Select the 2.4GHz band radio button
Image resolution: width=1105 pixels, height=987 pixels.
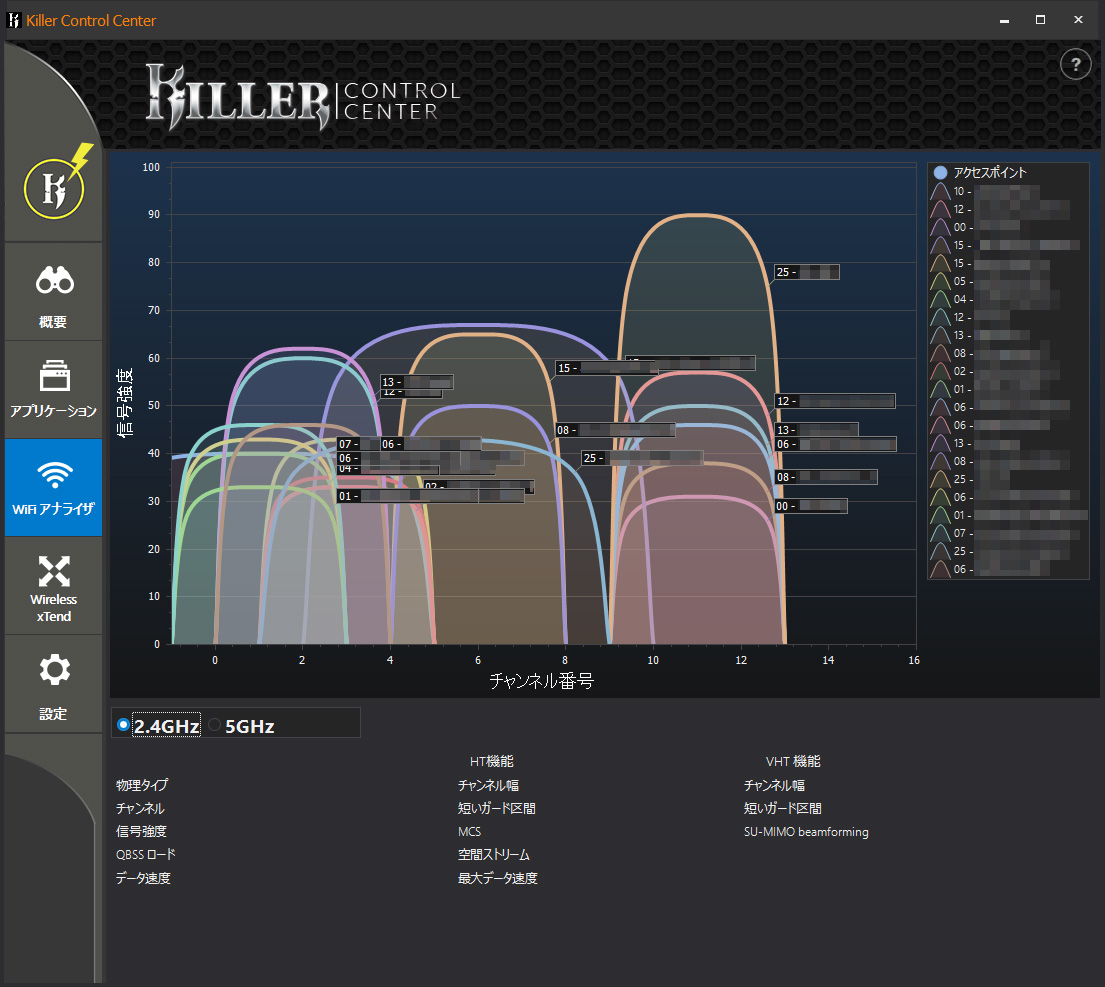[123, 724]
